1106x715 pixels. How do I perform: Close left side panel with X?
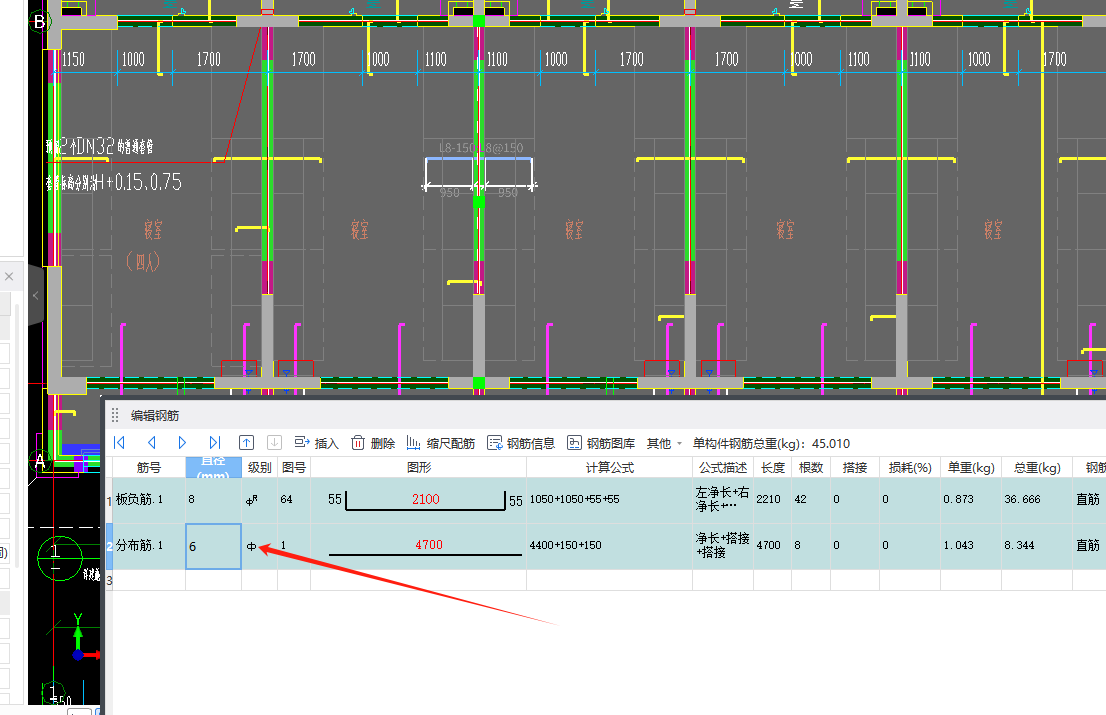[9, 276]
